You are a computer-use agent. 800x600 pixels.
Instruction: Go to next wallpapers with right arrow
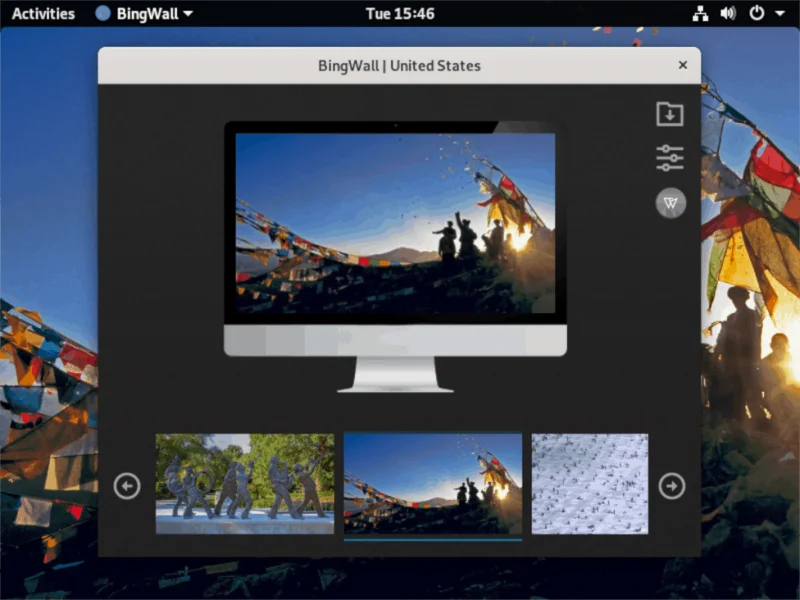[x=671, y=486]
